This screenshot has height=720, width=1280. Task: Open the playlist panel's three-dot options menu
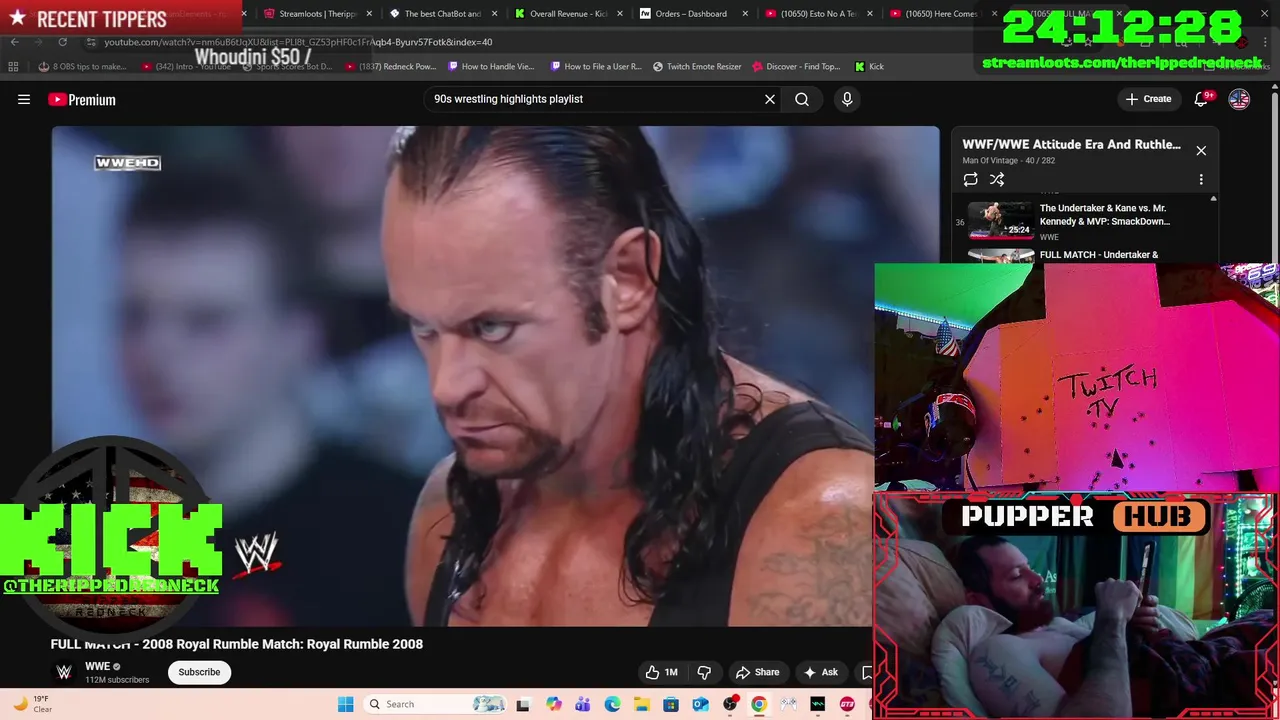click(1201, 179)
